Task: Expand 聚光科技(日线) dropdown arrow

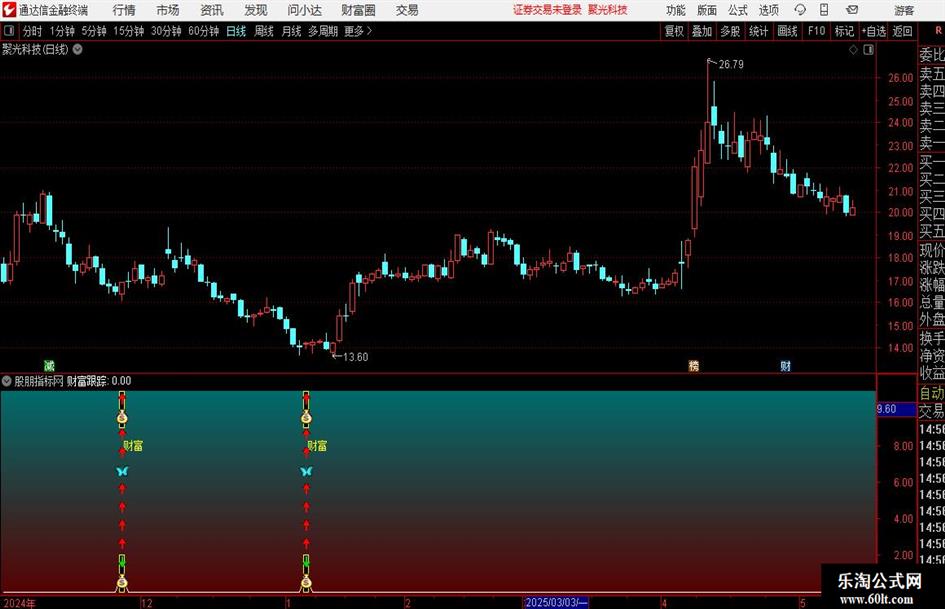Action: [x=78, y=49]
